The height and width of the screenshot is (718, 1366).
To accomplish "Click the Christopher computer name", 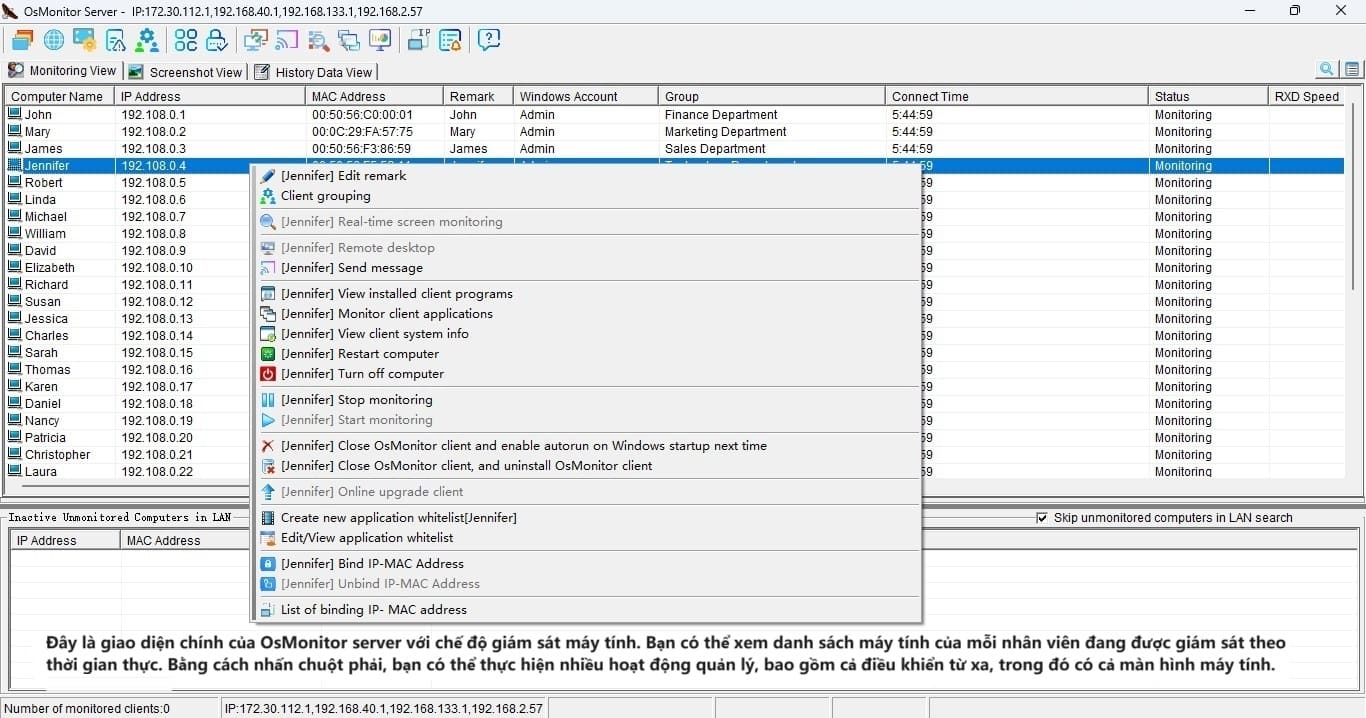I will click(x=58, y=454).
